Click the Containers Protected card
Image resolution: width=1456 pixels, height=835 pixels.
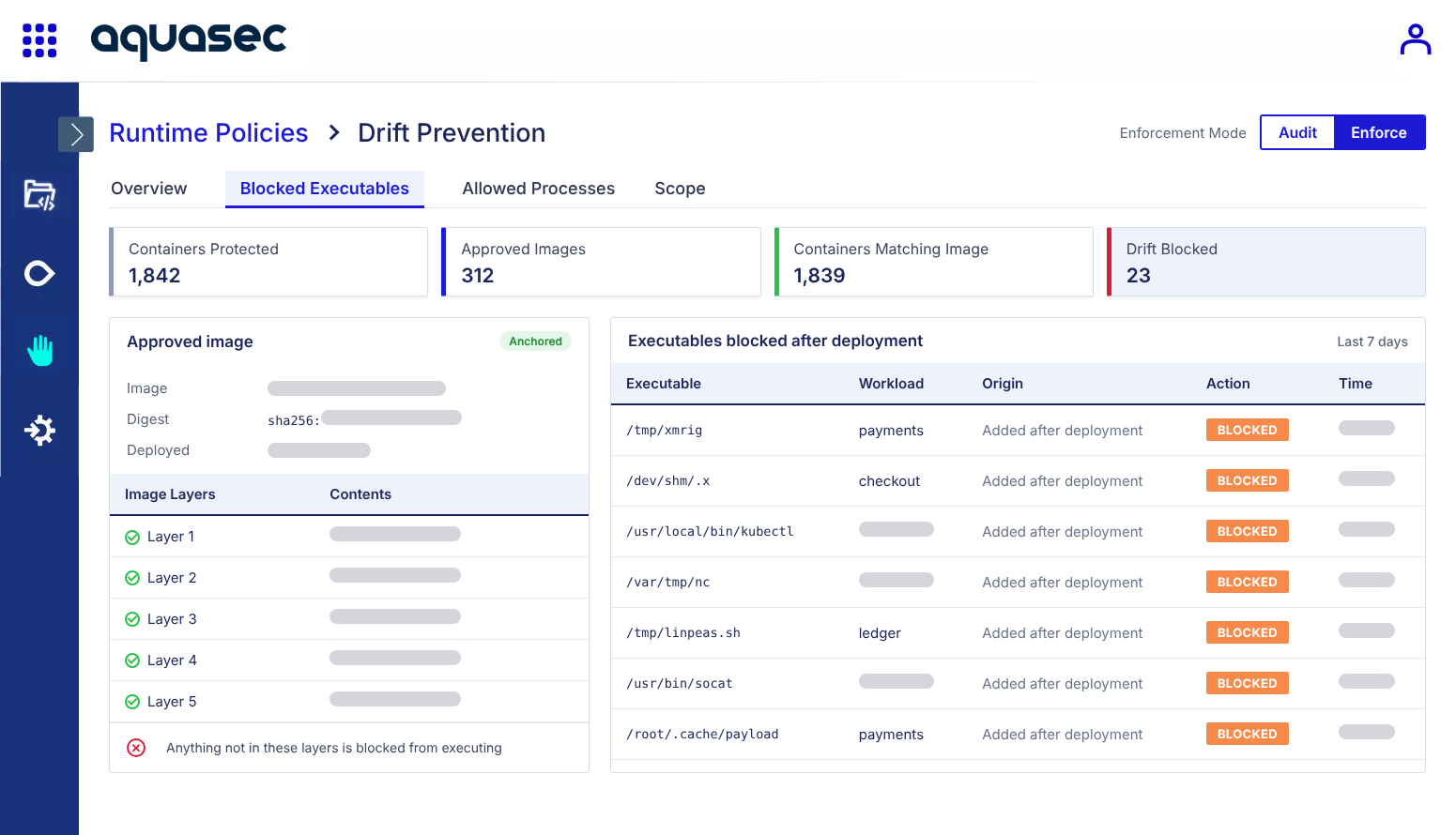(x=268, y=262)
